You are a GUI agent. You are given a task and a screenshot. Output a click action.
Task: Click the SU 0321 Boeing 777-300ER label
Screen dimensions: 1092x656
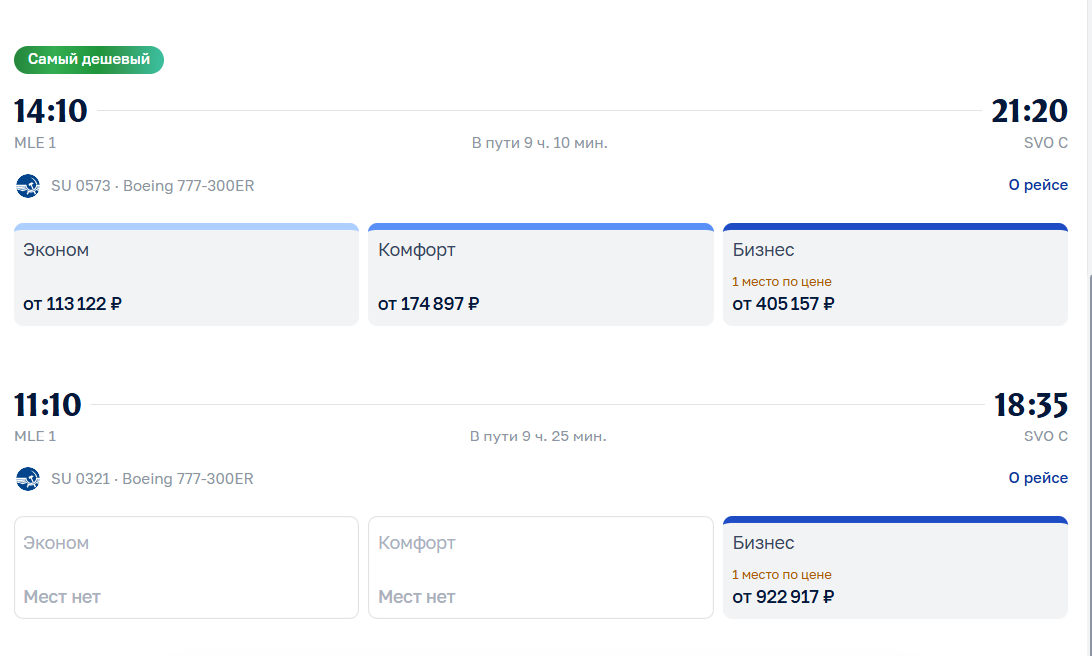pyautogui.click(x=152, y=479)
